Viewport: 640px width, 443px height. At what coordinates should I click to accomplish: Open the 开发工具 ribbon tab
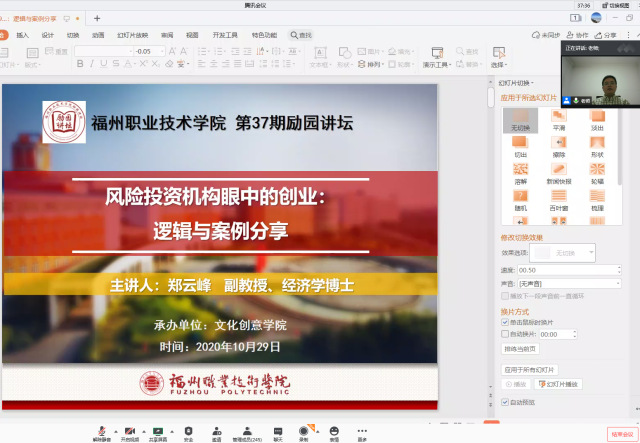[226, 35]
